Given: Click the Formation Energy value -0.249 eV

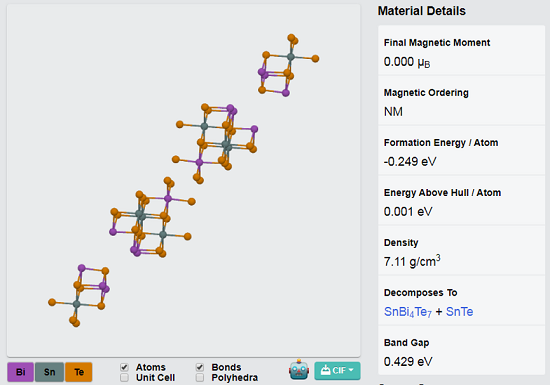Looking at the screenshot, I should pyautogui.click(x=410, y=162).
